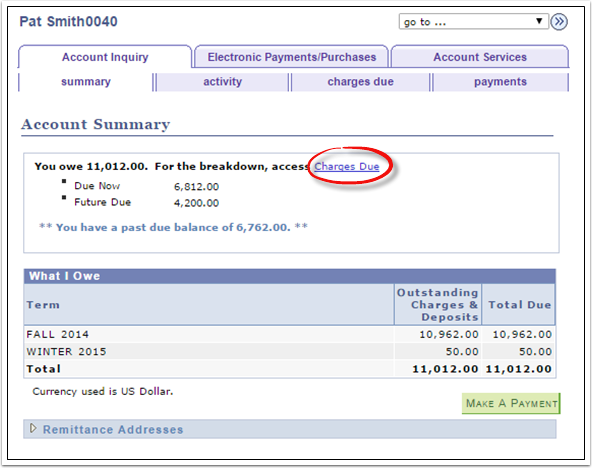
Task: Open the Account Services tab
Action: point(479,57)
